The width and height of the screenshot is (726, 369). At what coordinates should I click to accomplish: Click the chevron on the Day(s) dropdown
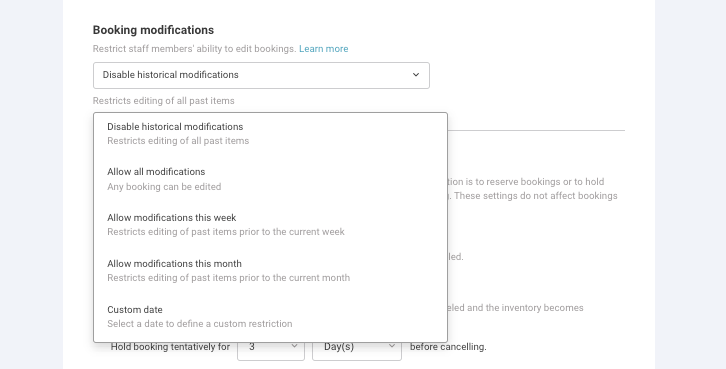click(392, 346)
